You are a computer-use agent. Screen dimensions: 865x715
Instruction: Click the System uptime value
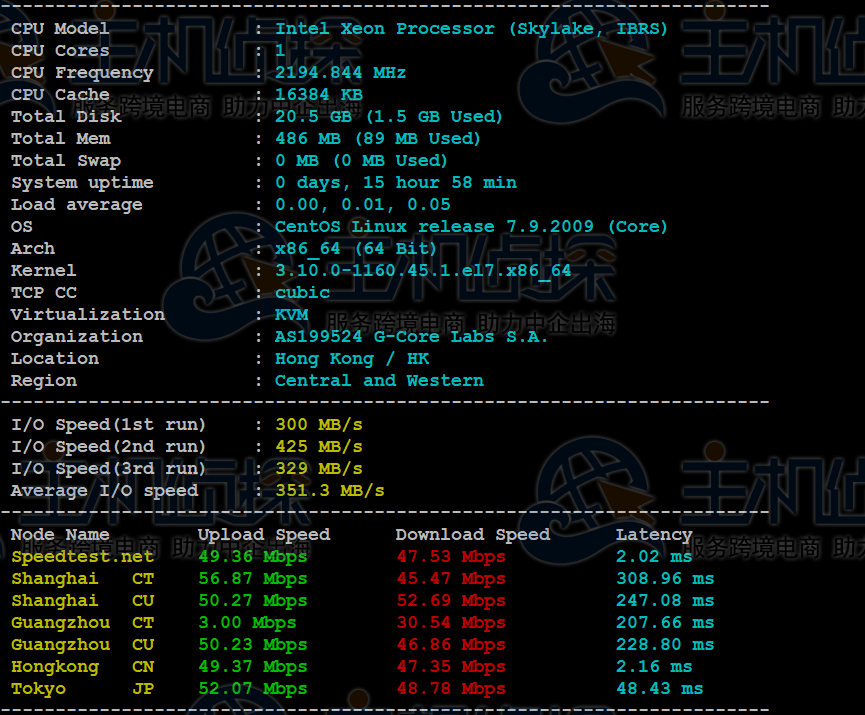[395, 183]
